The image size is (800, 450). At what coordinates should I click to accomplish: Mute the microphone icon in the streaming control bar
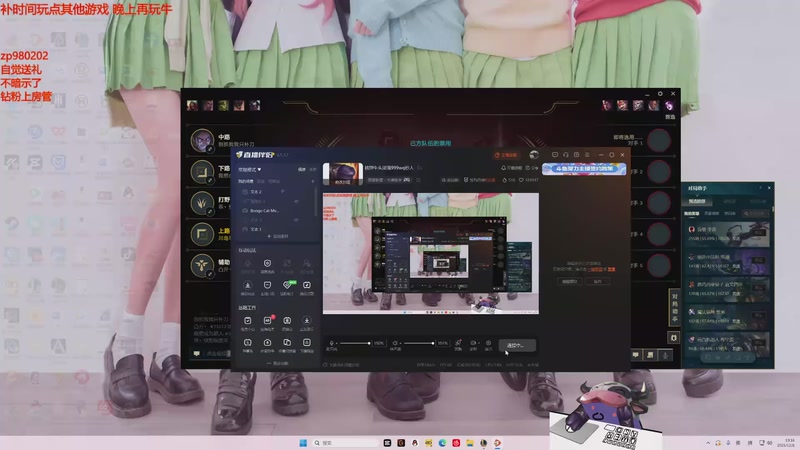pyautogui.click(x=332, y=343)
